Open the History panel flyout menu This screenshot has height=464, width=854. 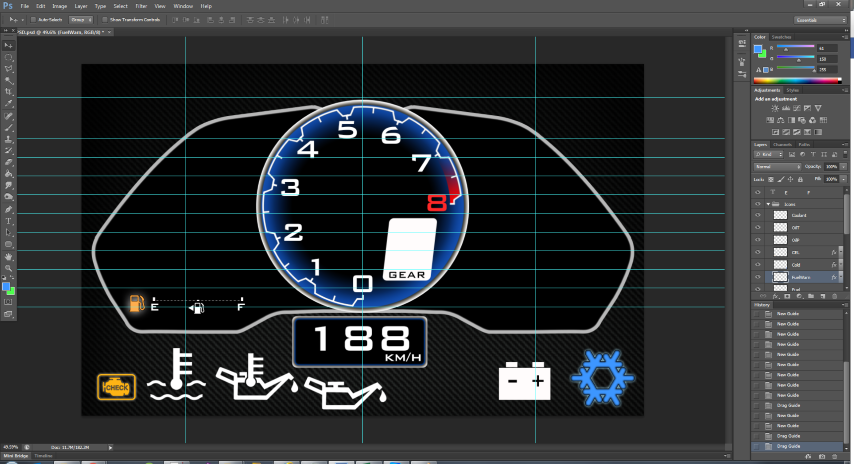[844, 305]
